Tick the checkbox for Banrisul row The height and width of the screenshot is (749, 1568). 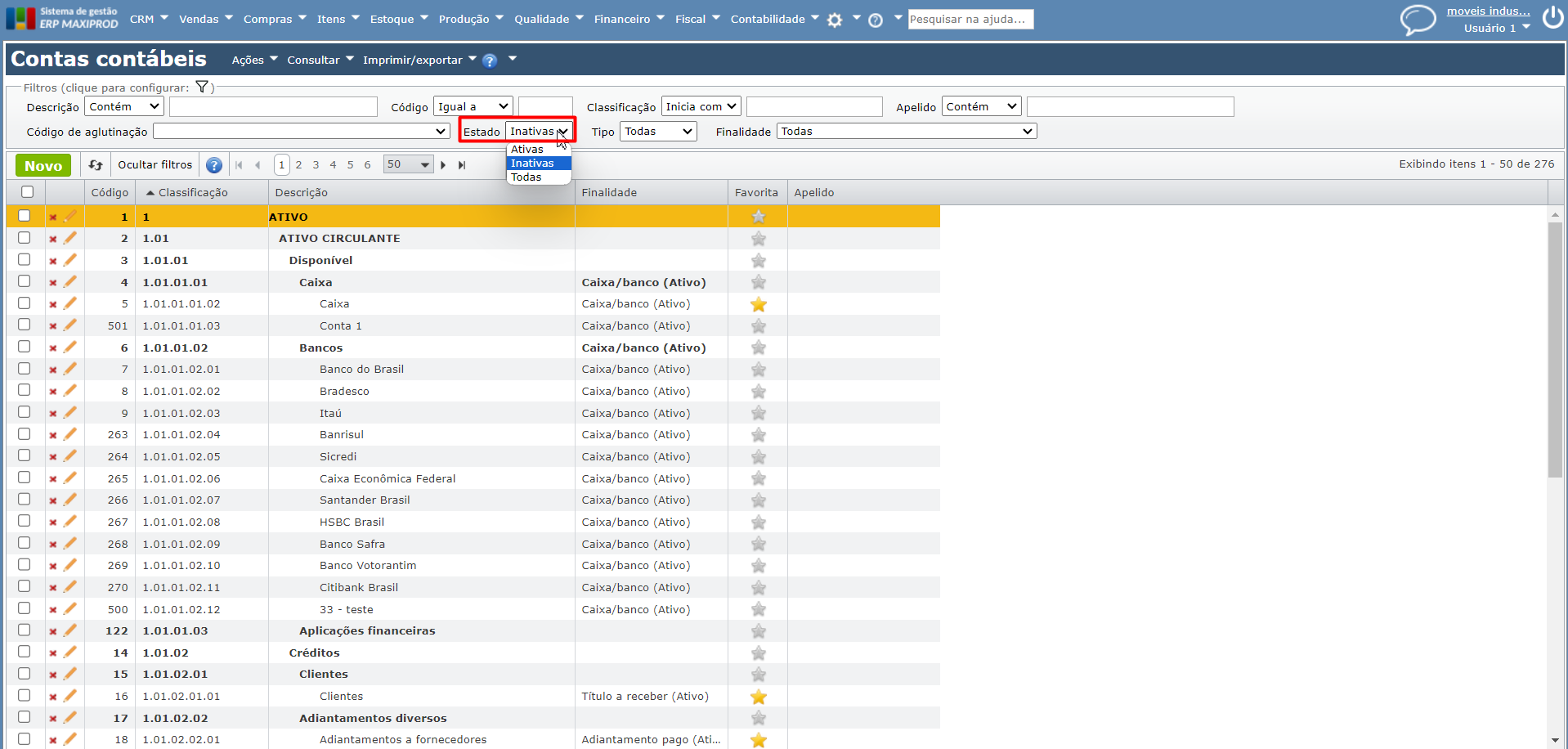pos(25,434)
